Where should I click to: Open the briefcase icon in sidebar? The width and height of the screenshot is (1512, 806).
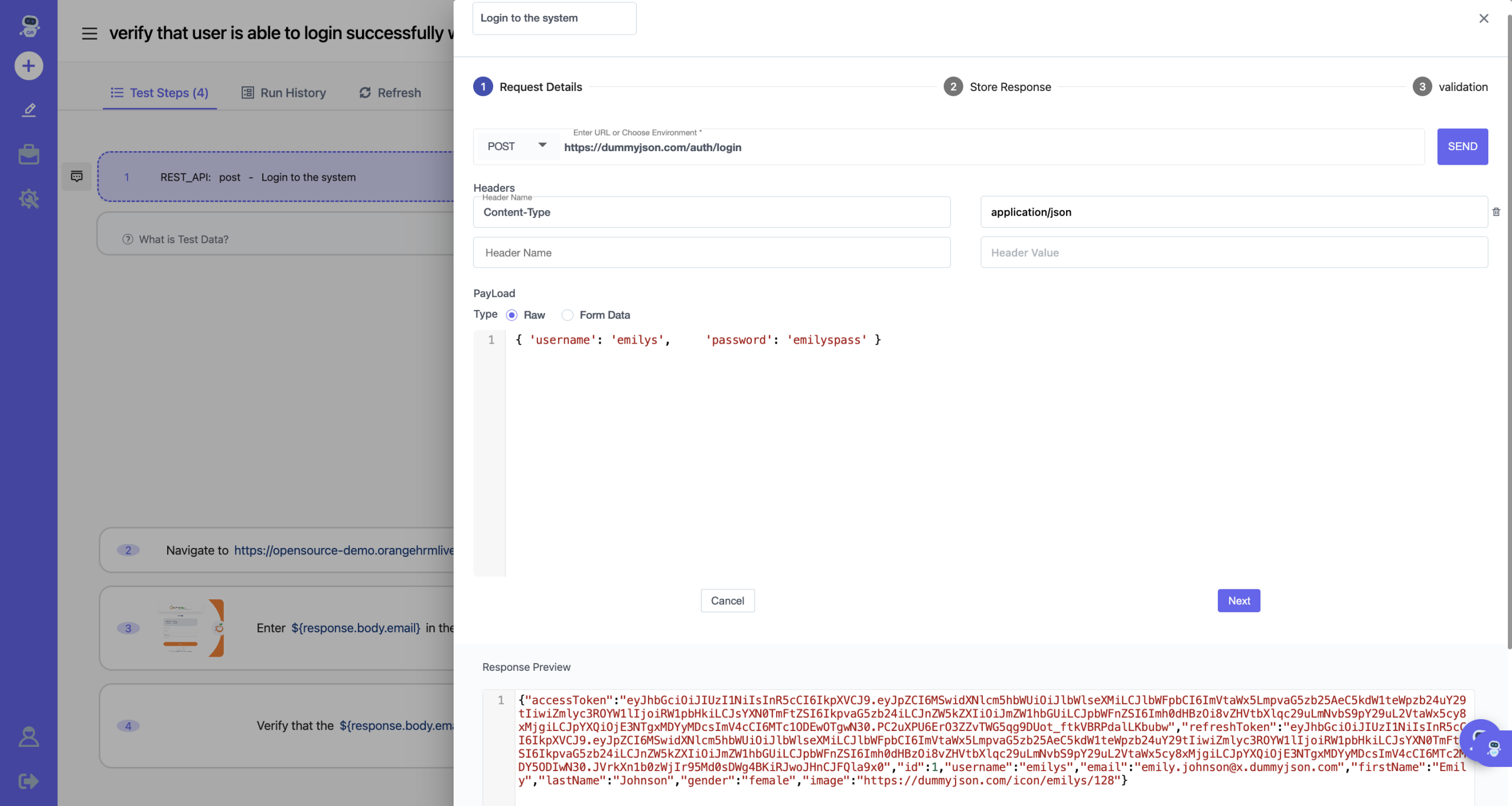coord(28,154)
